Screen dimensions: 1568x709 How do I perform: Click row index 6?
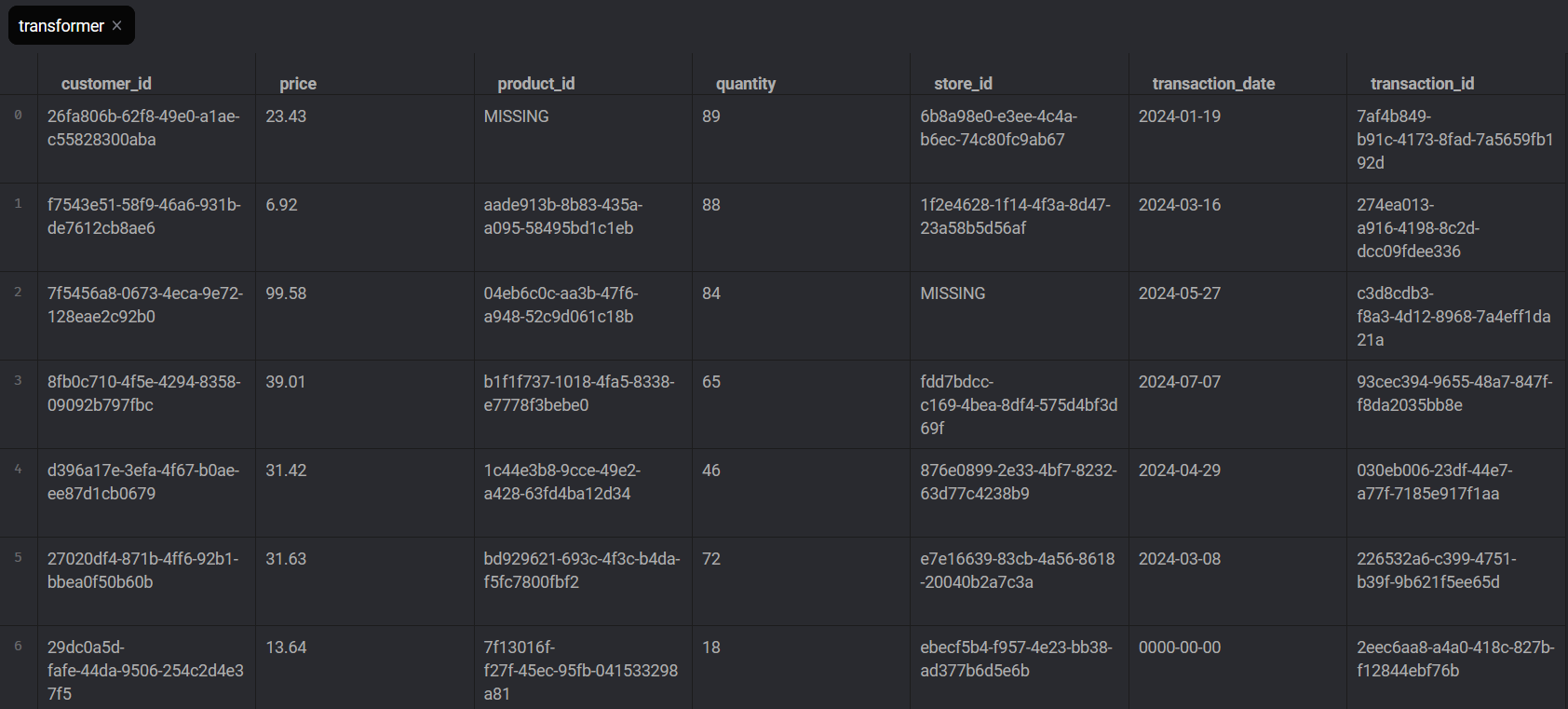click(18, 647)
